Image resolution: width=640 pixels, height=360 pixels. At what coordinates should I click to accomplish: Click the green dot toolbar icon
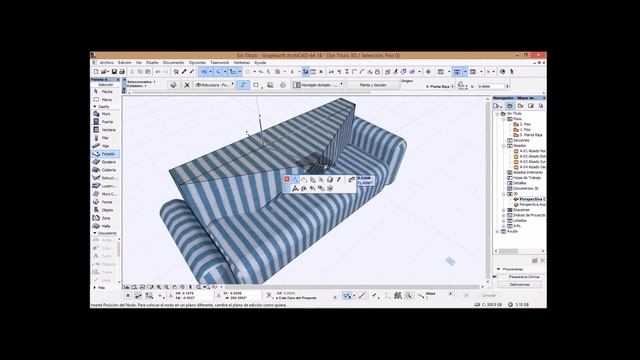[428, 72]
